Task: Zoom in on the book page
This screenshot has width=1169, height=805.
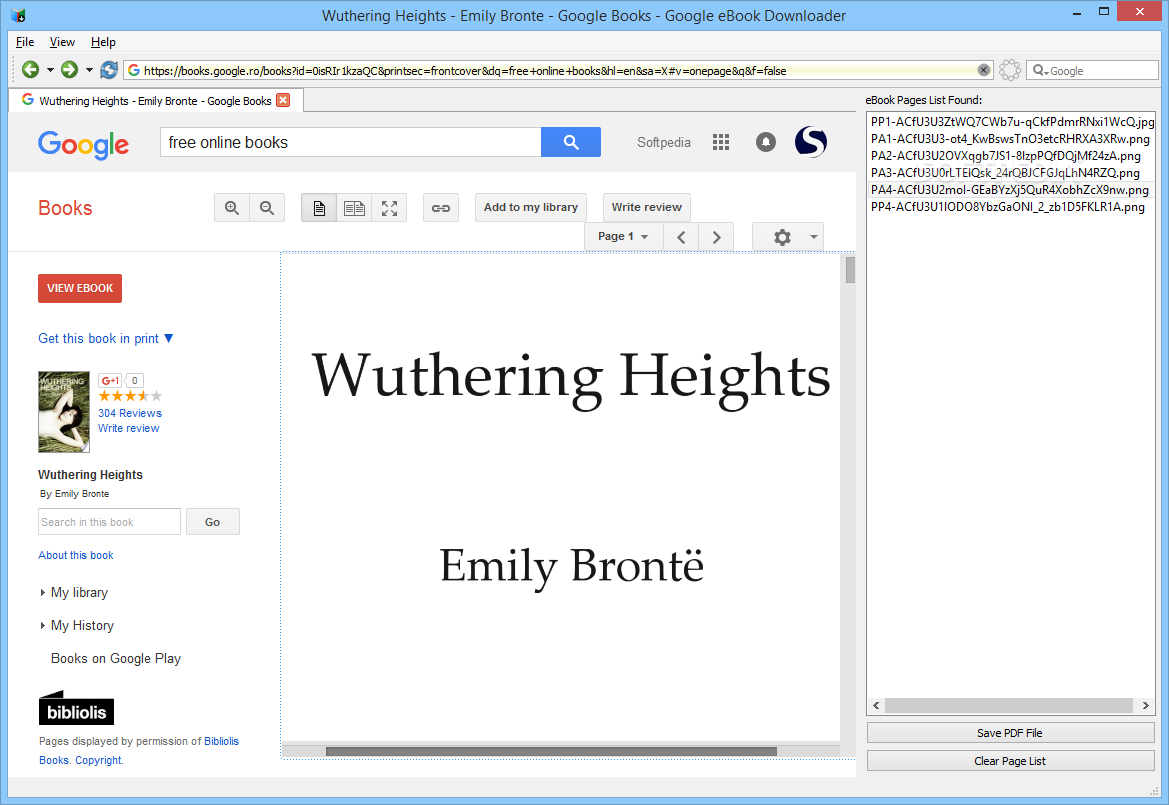Action: click(232, 208)
